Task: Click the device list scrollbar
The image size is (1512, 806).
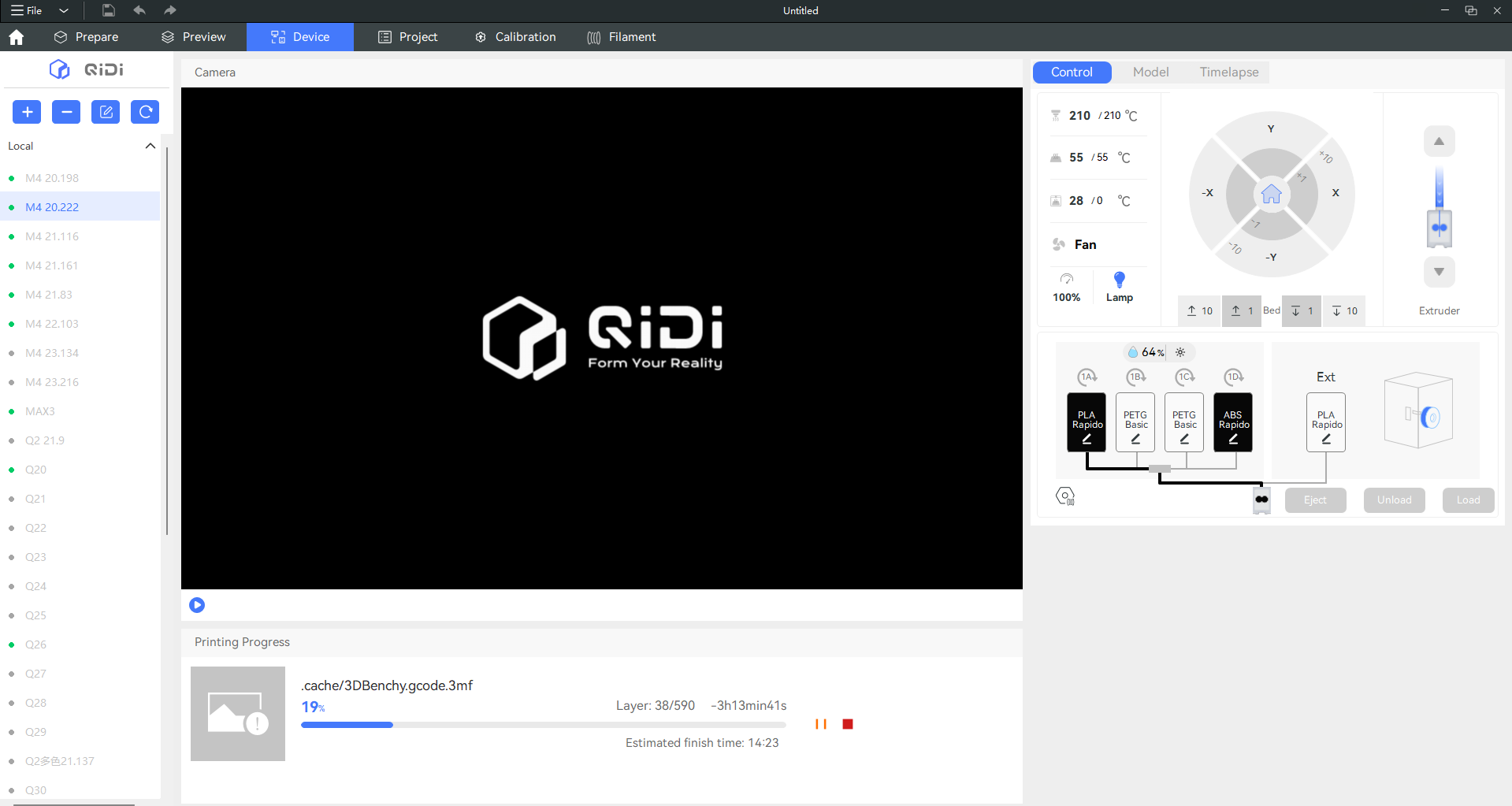Action: point(167,340)
